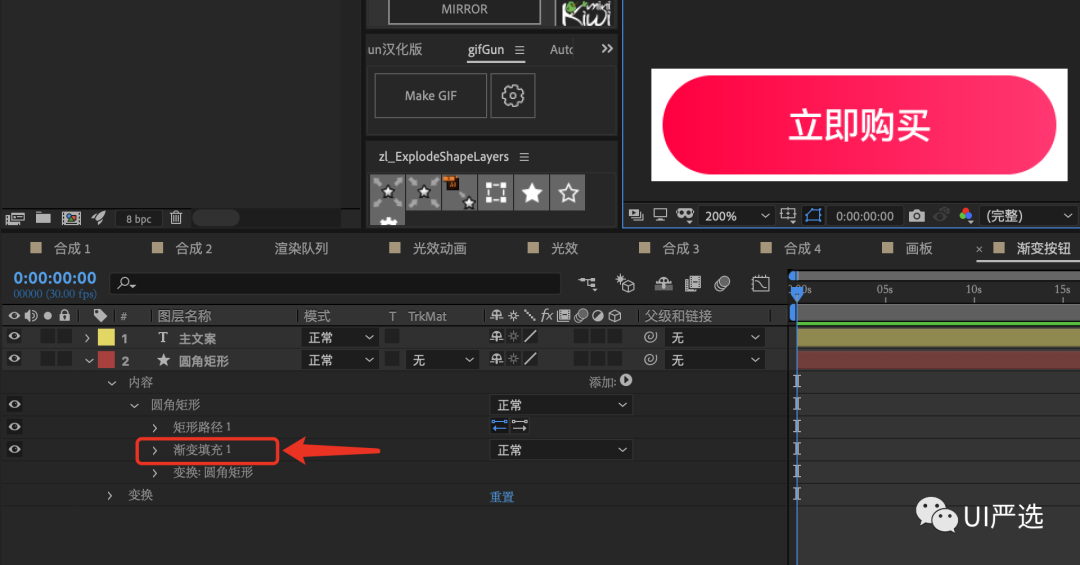Create new folder in project panel
Screen dimensions: 1080x565
[x=43, y=218]
